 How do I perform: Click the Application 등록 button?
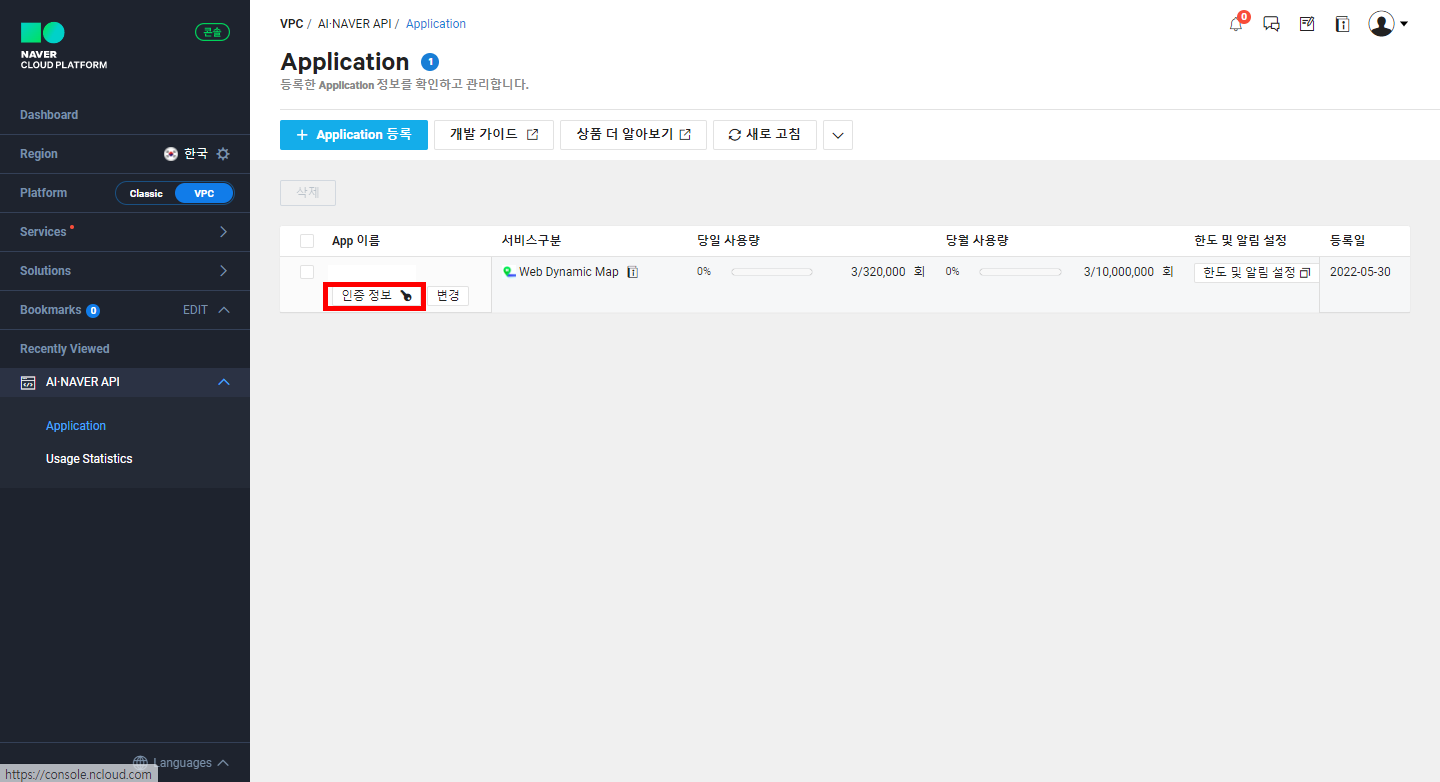tap(354, 135)
